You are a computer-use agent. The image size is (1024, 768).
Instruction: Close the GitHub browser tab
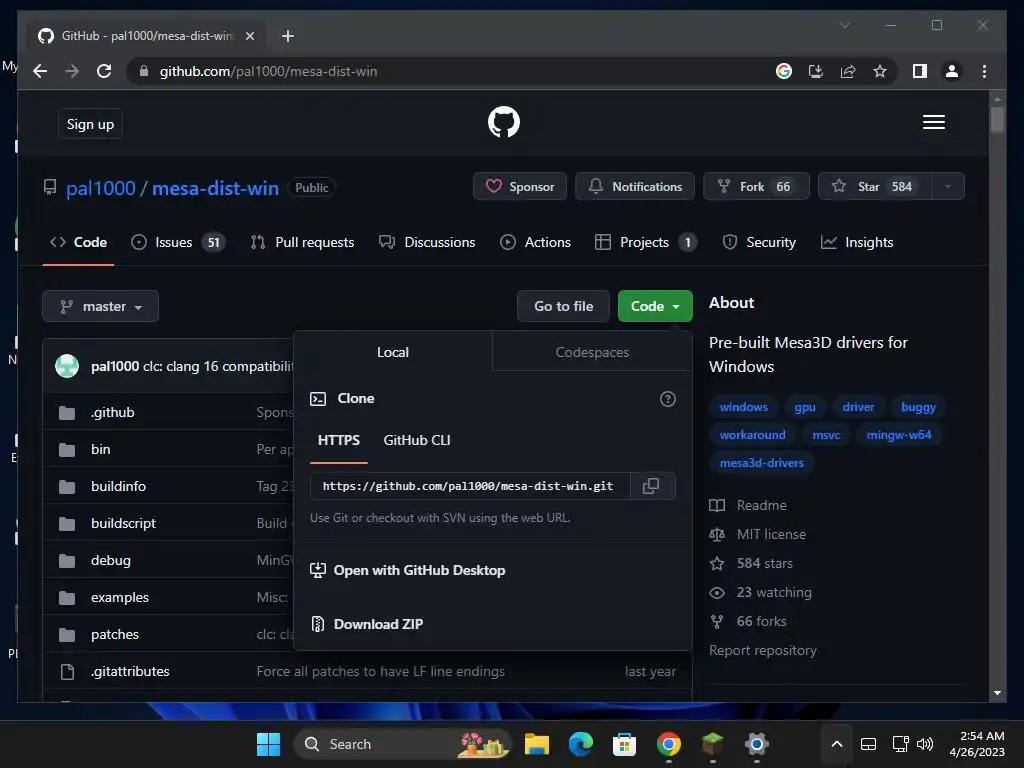point(249,36)
